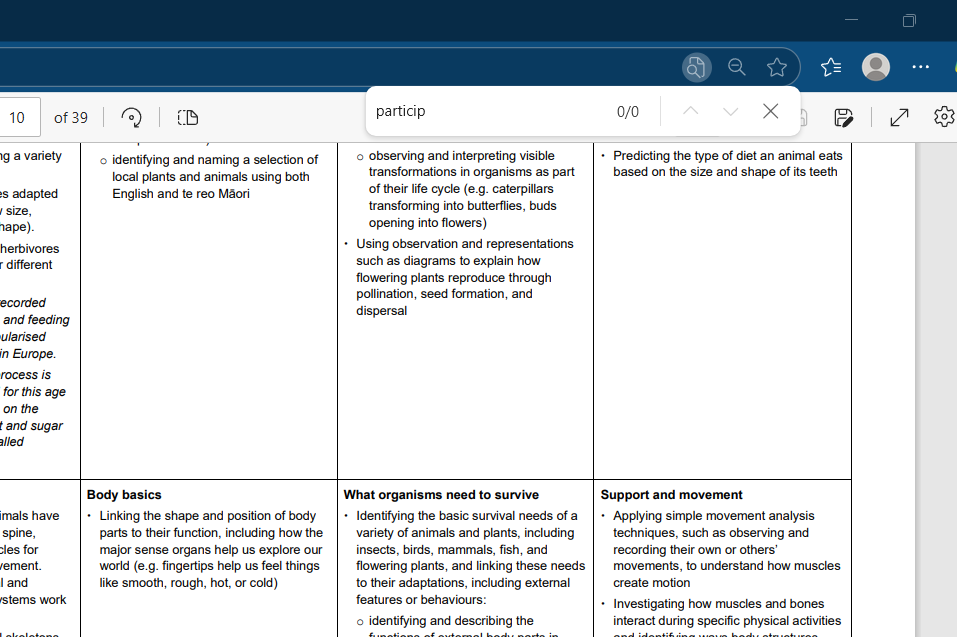Image resolution: width=957 pixels, height=637 pixels.
Task: Switch the PDF page view layout
Action: coord(188,117)
